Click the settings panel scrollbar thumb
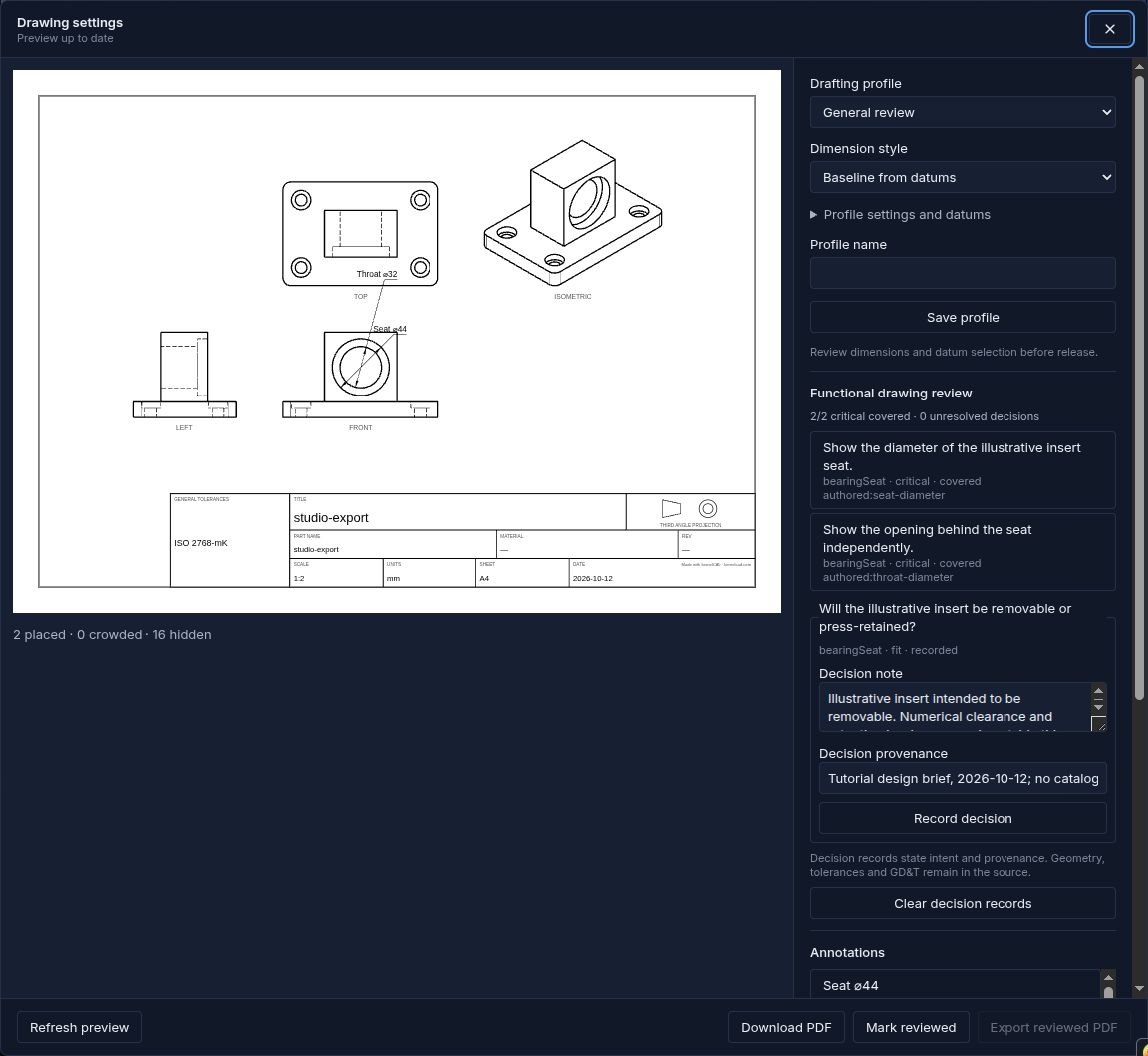The image size is (1148, 1056). 1138,387
